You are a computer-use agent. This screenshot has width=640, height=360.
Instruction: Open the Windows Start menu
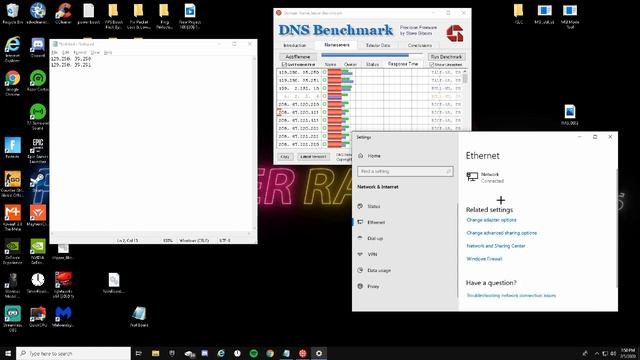pos(8,353)
